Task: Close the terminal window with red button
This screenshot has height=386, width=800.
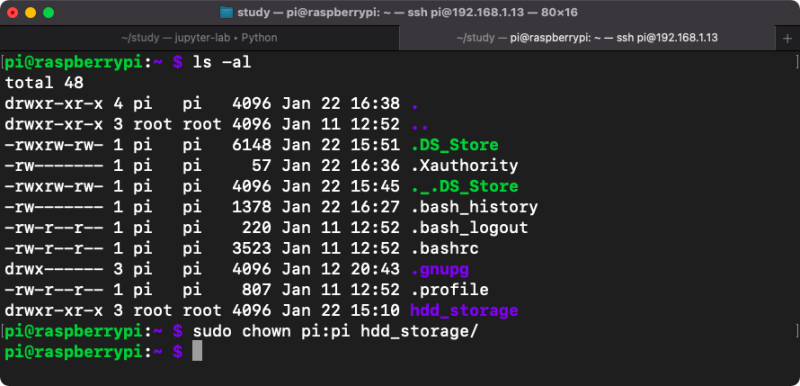Action: [x=12, y=13]
